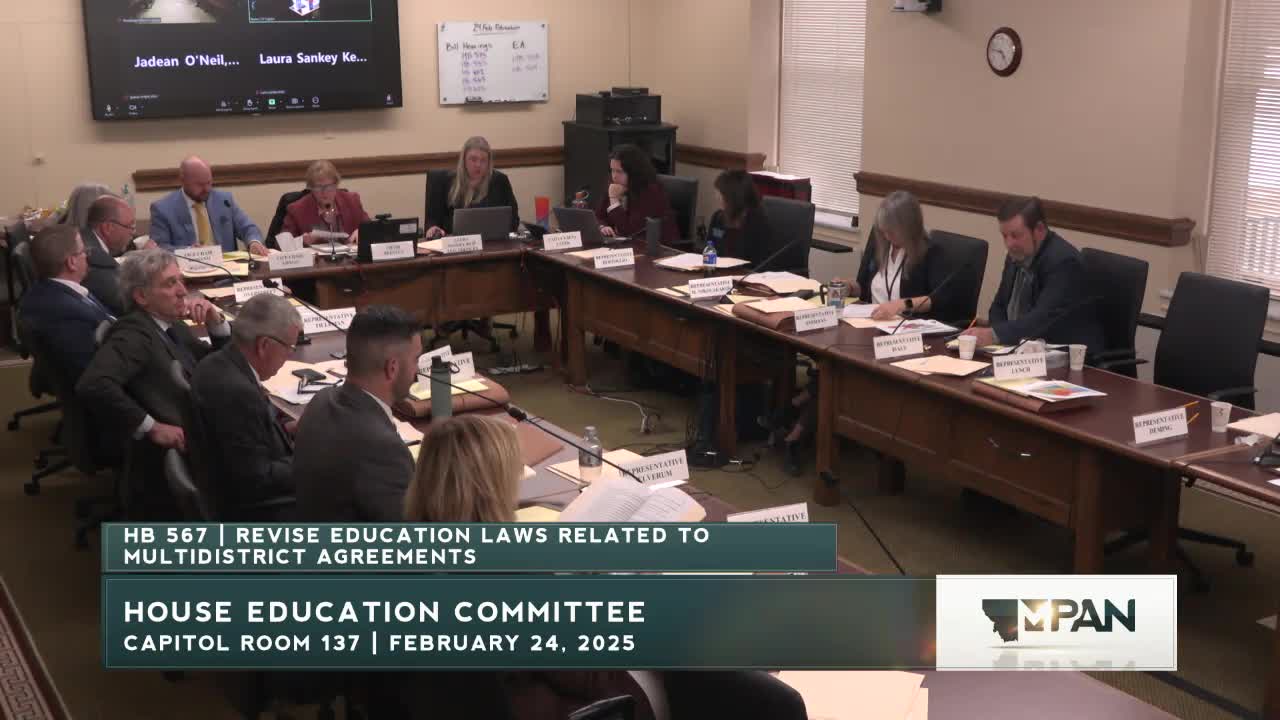Open the More options icon in Zoom toolbar

pos(315,101)
